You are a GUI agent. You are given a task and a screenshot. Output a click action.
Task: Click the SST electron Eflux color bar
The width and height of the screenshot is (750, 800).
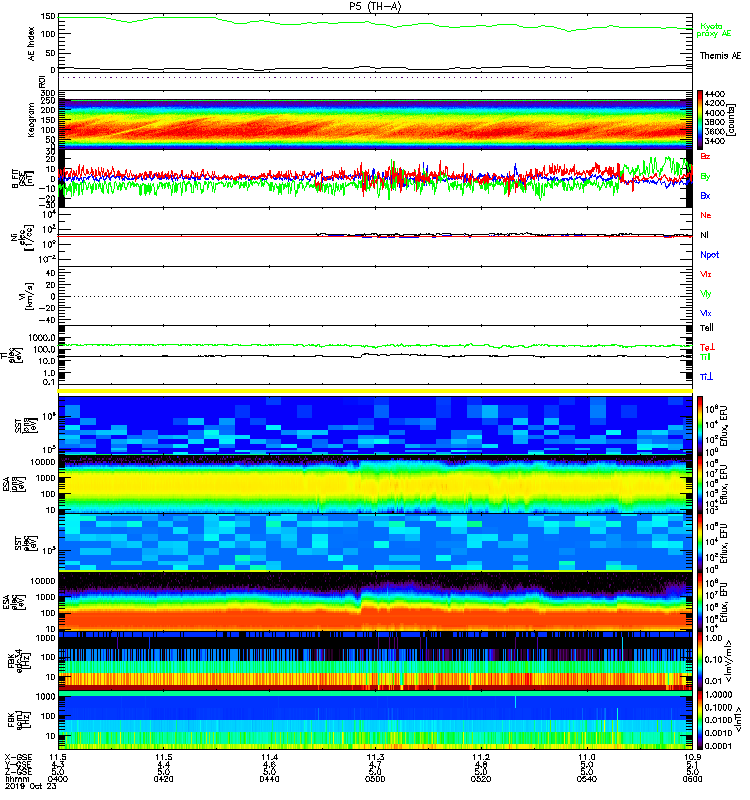click(x=699, y=543)
